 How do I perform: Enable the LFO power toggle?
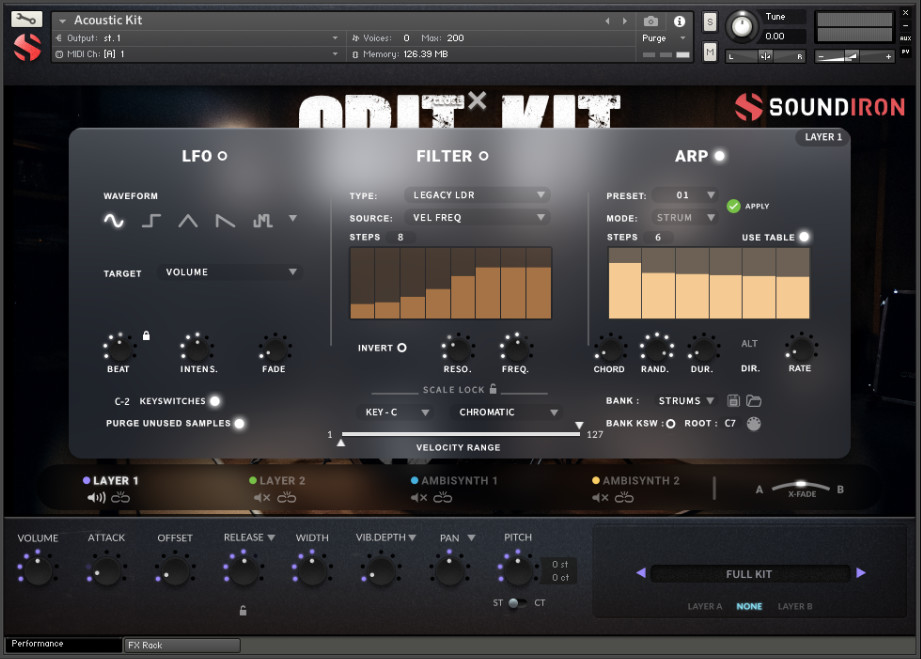tap(223, 156)
